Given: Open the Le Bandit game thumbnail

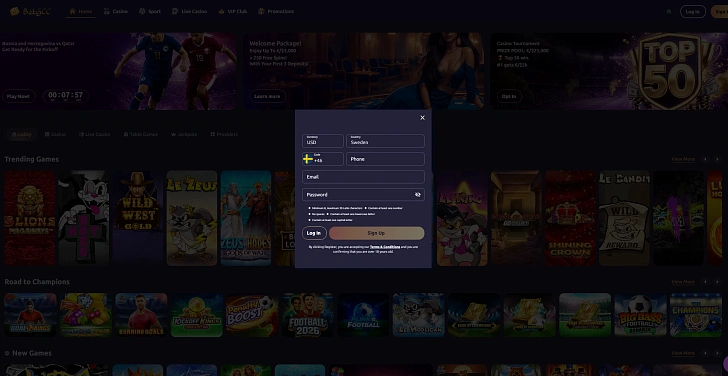Looking at the screenshot, I should click(624, 218).
